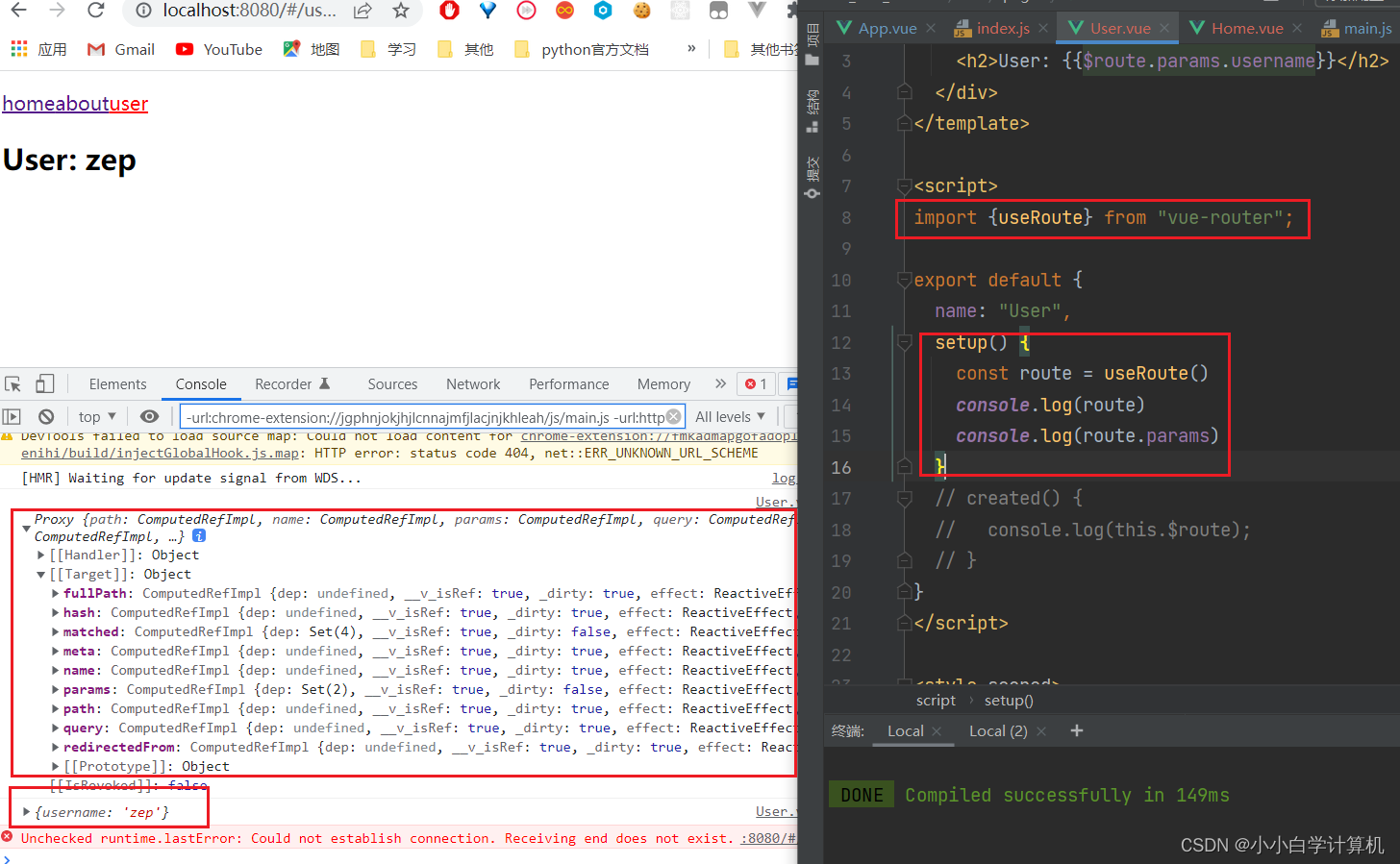This screenshot has height=864, width=1400.
Task: Expand the matched ComputedRefImpl property
Action: coord(55,631)
